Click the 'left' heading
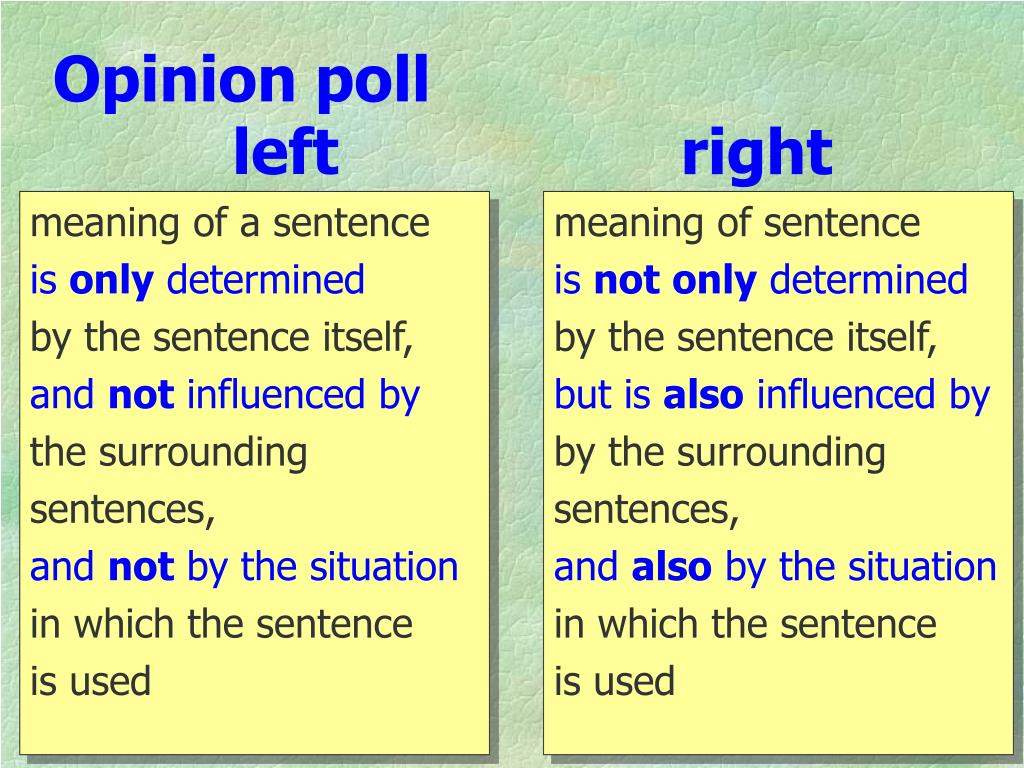Viewport: 1024px width, 768px height. pyautogui.click(x=285, y=152)
